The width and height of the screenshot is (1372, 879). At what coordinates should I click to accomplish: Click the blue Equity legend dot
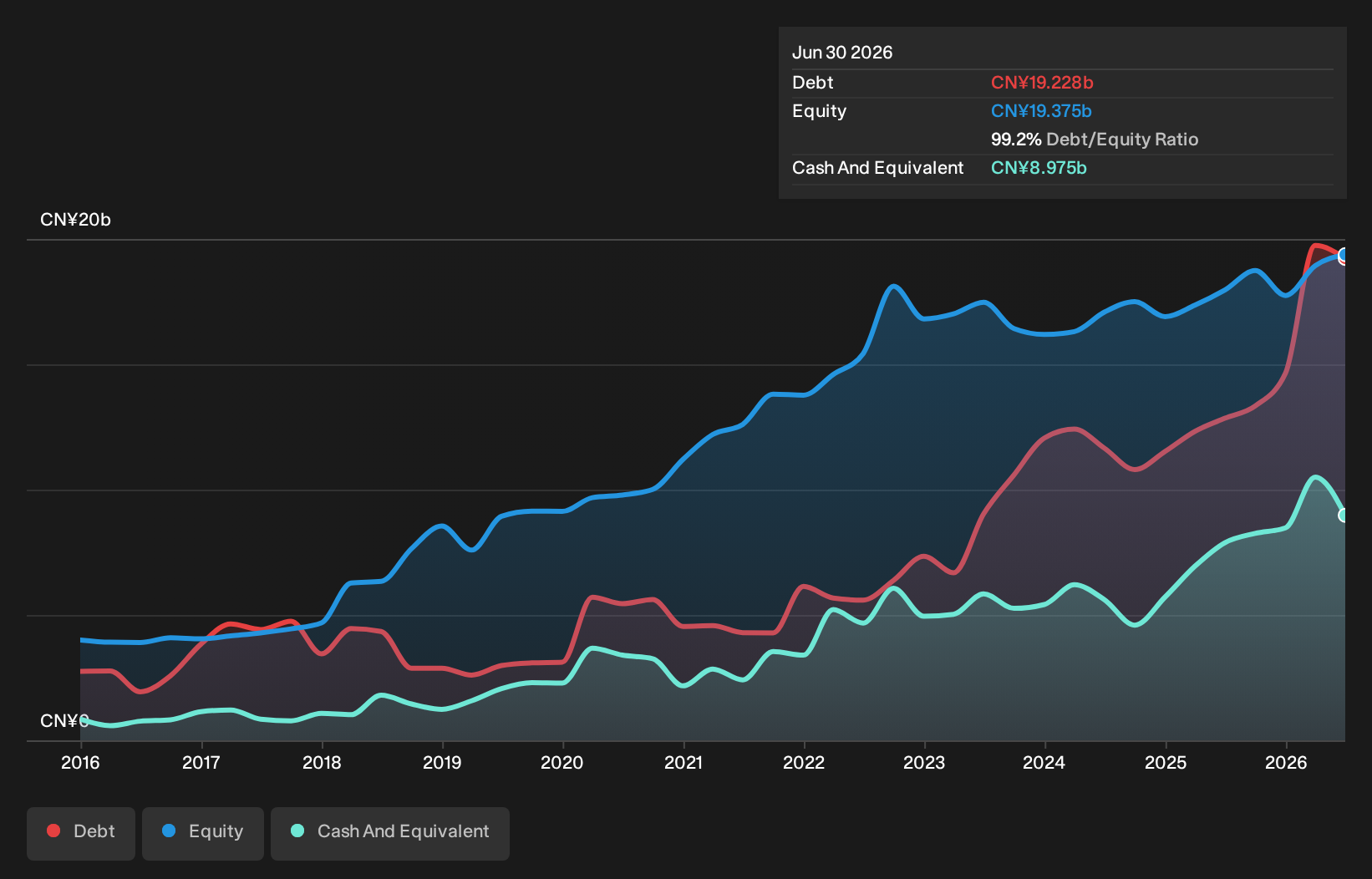(169, 831)
